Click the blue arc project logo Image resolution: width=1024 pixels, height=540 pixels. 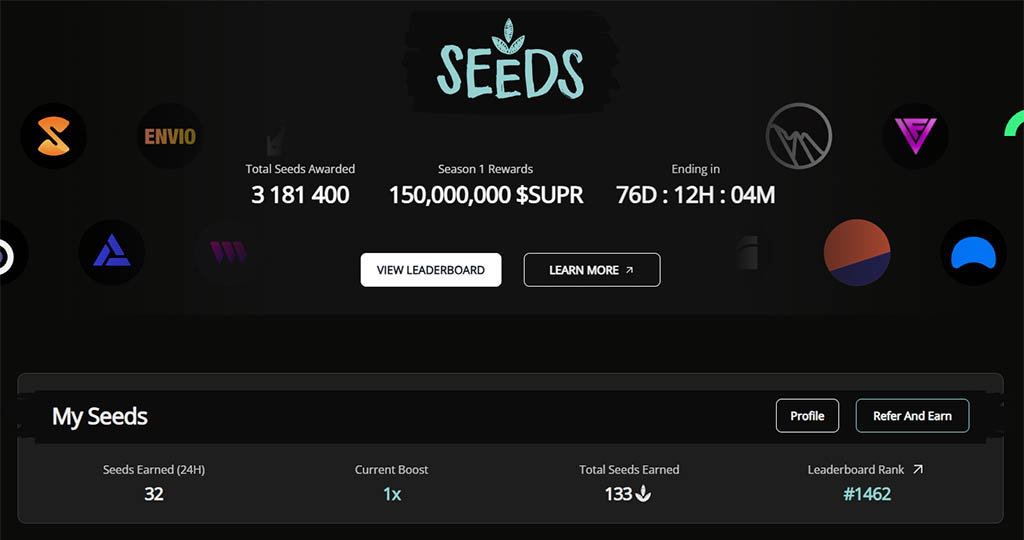coord(973,252)
